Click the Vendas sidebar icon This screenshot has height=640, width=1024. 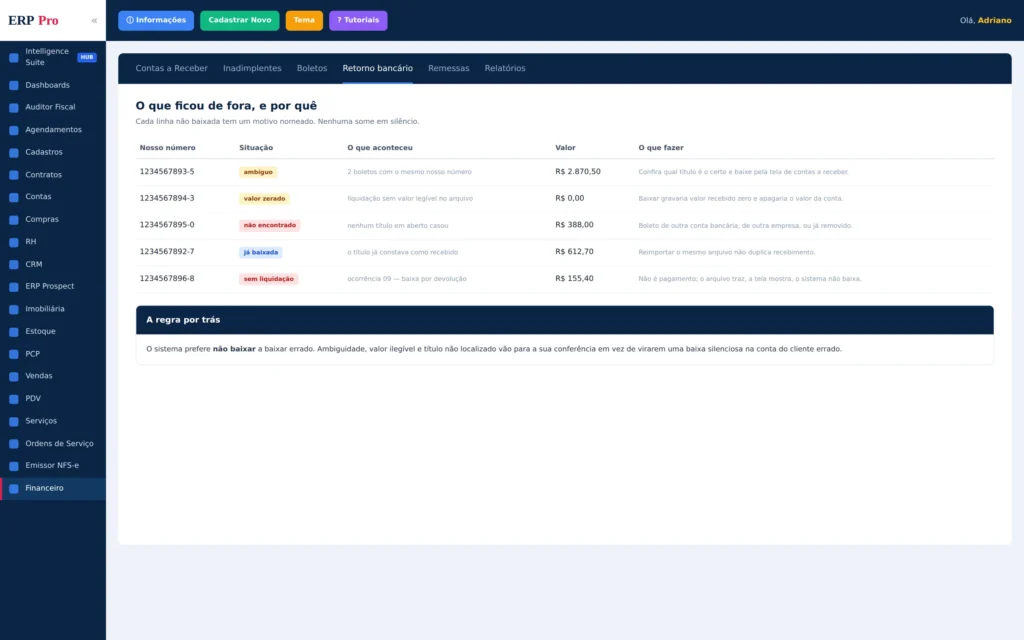14,376
